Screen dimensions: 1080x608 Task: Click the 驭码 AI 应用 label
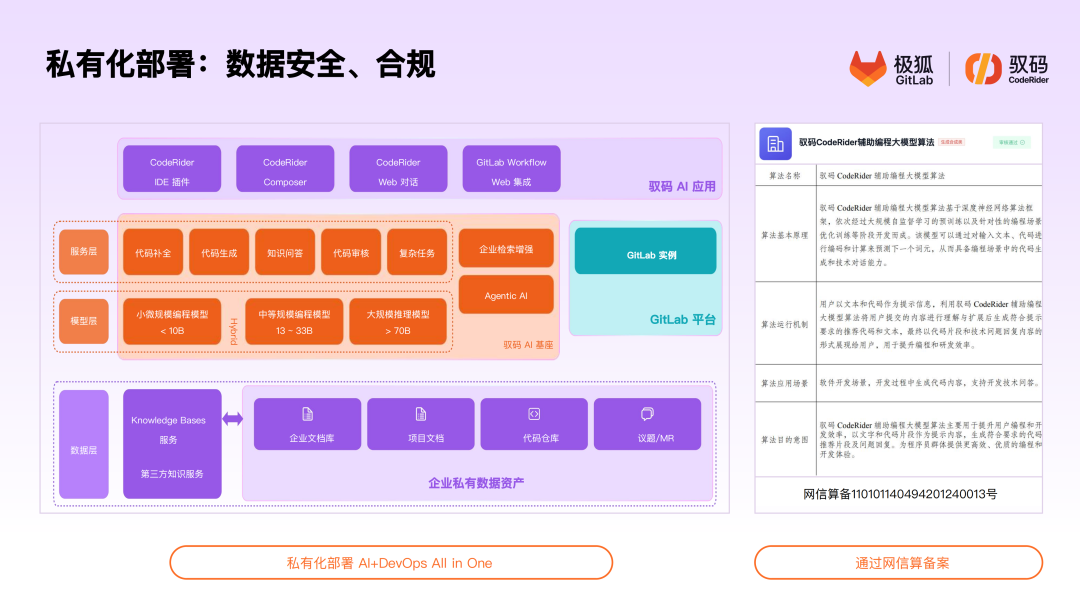point(682,187)
